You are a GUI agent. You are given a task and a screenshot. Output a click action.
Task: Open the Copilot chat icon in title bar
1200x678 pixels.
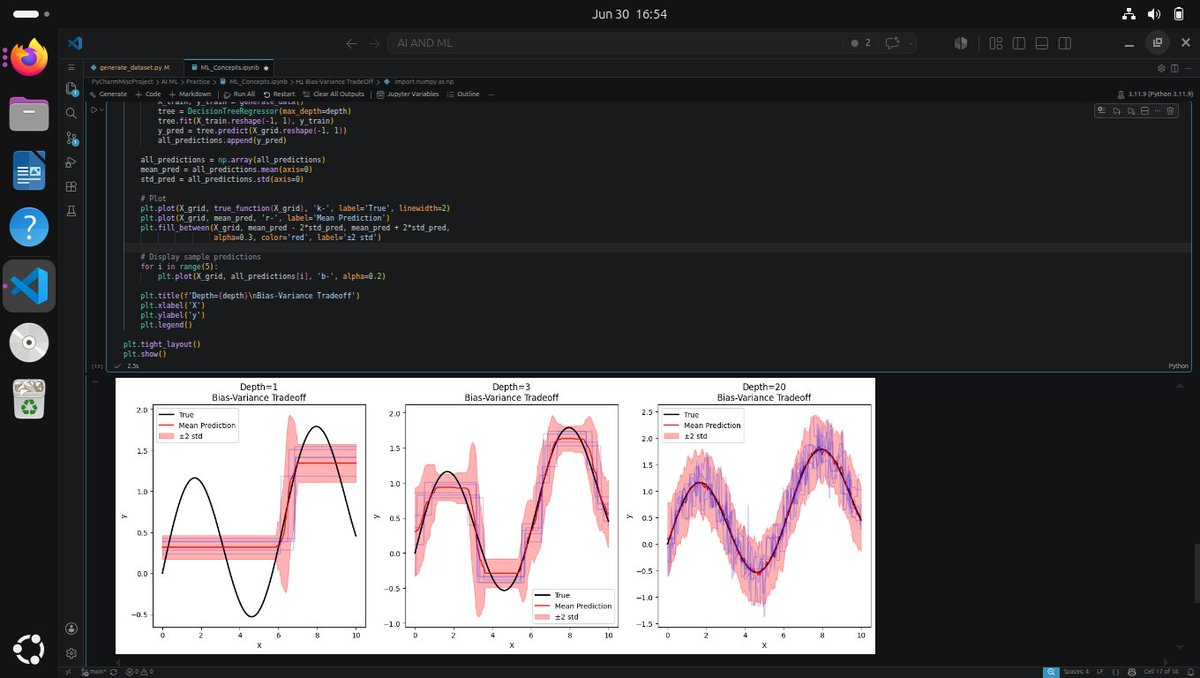click(x=891, y=43)
